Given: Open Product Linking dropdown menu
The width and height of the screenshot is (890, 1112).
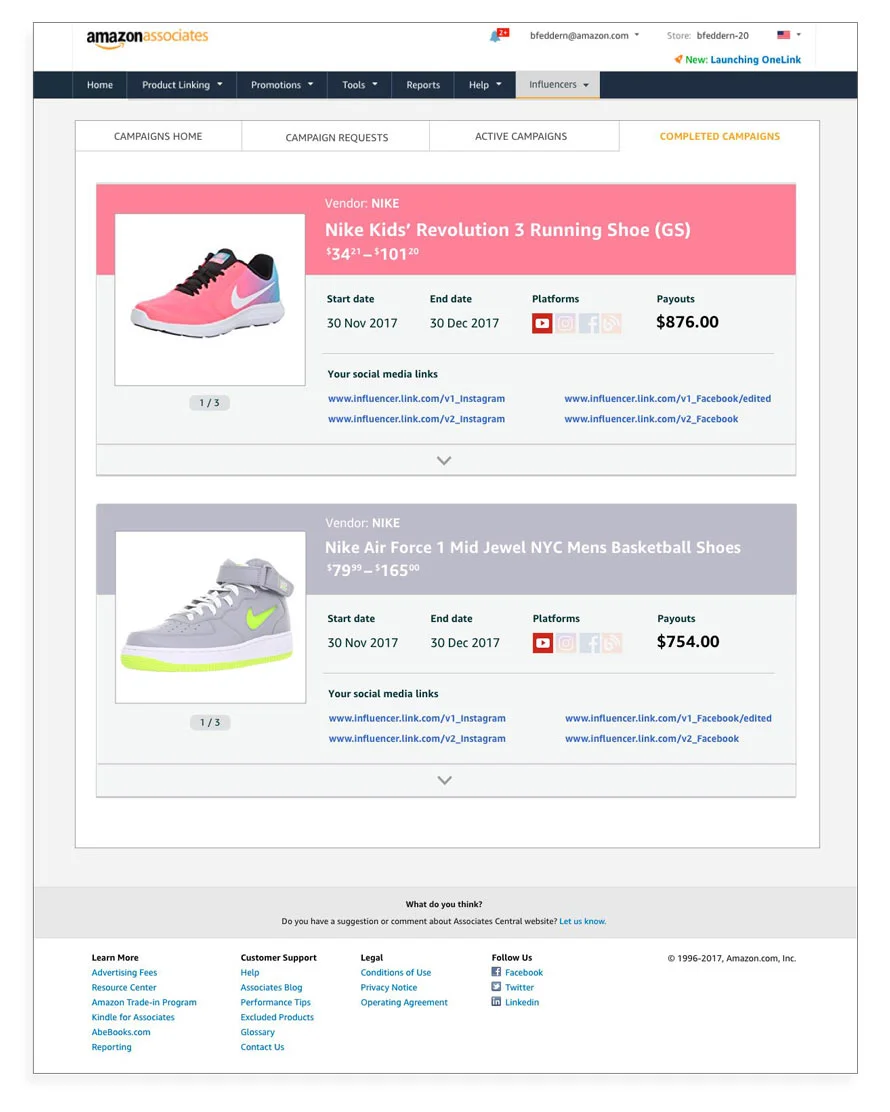Looking at the screenshot, I should pos(182,85).
